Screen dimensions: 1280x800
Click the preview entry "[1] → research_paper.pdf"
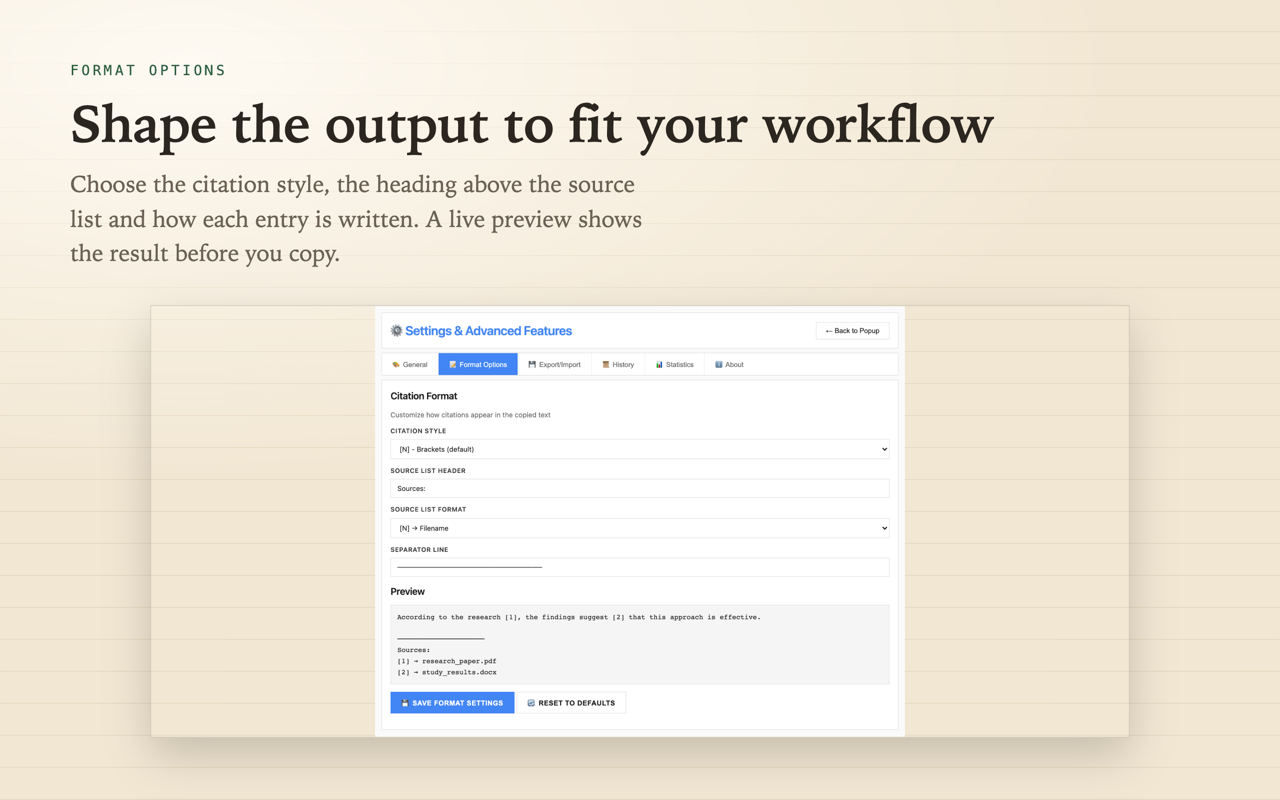(446, 661)
